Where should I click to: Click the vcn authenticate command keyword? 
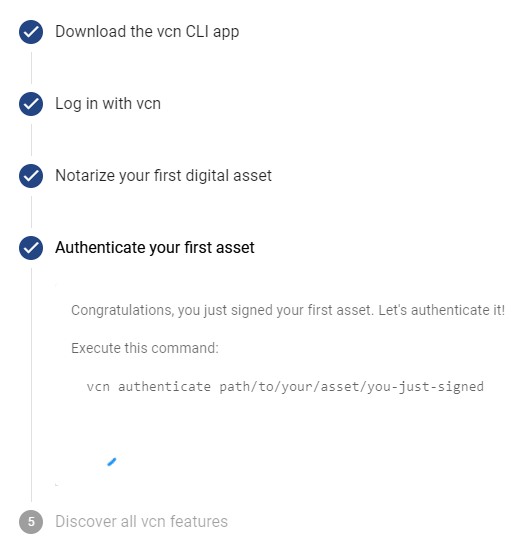(149, 387)
